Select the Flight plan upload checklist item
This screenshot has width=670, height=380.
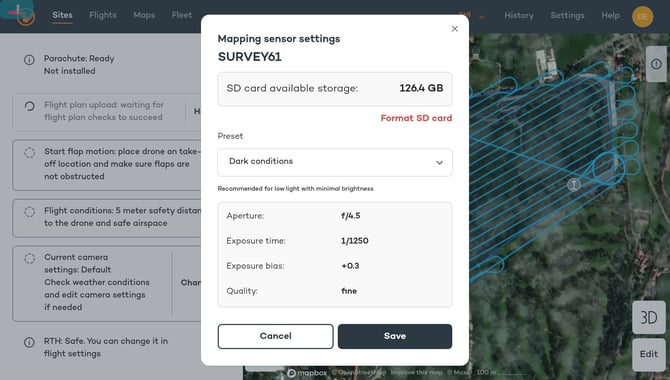tap(107, 112)
